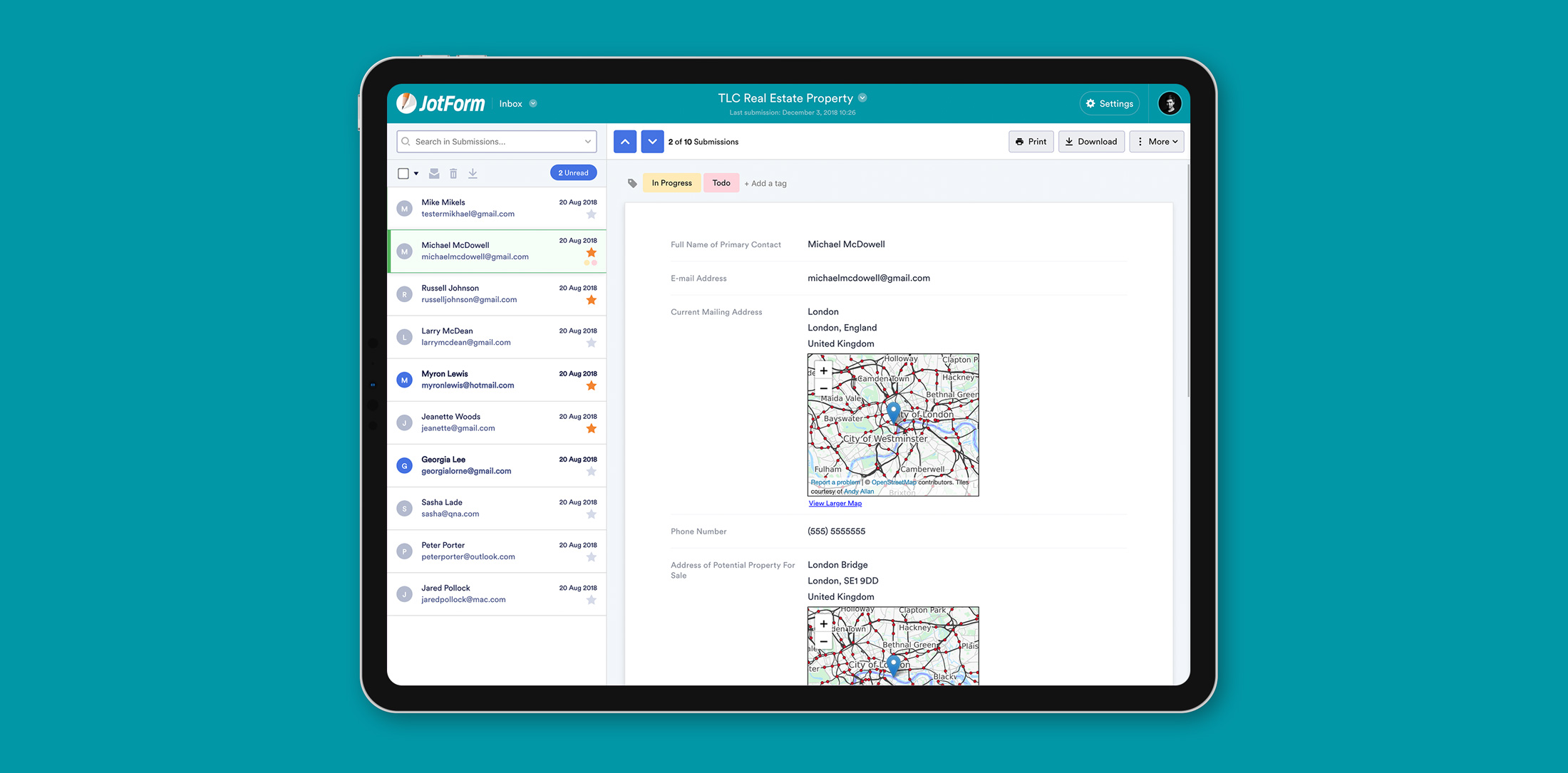This screenshot has height=773, width=1568.
Task: Click the More options icon (three dots)
Action: [1140, 141]
